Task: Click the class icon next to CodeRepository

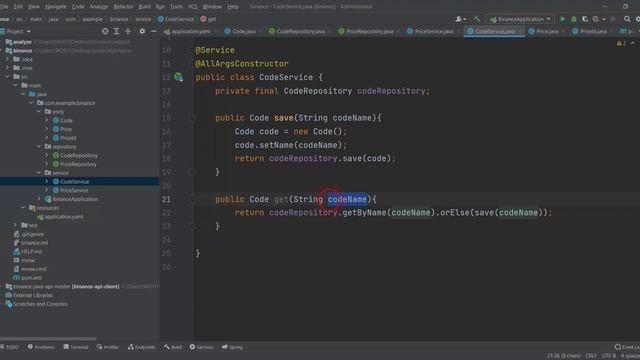Action: point(56,156)
